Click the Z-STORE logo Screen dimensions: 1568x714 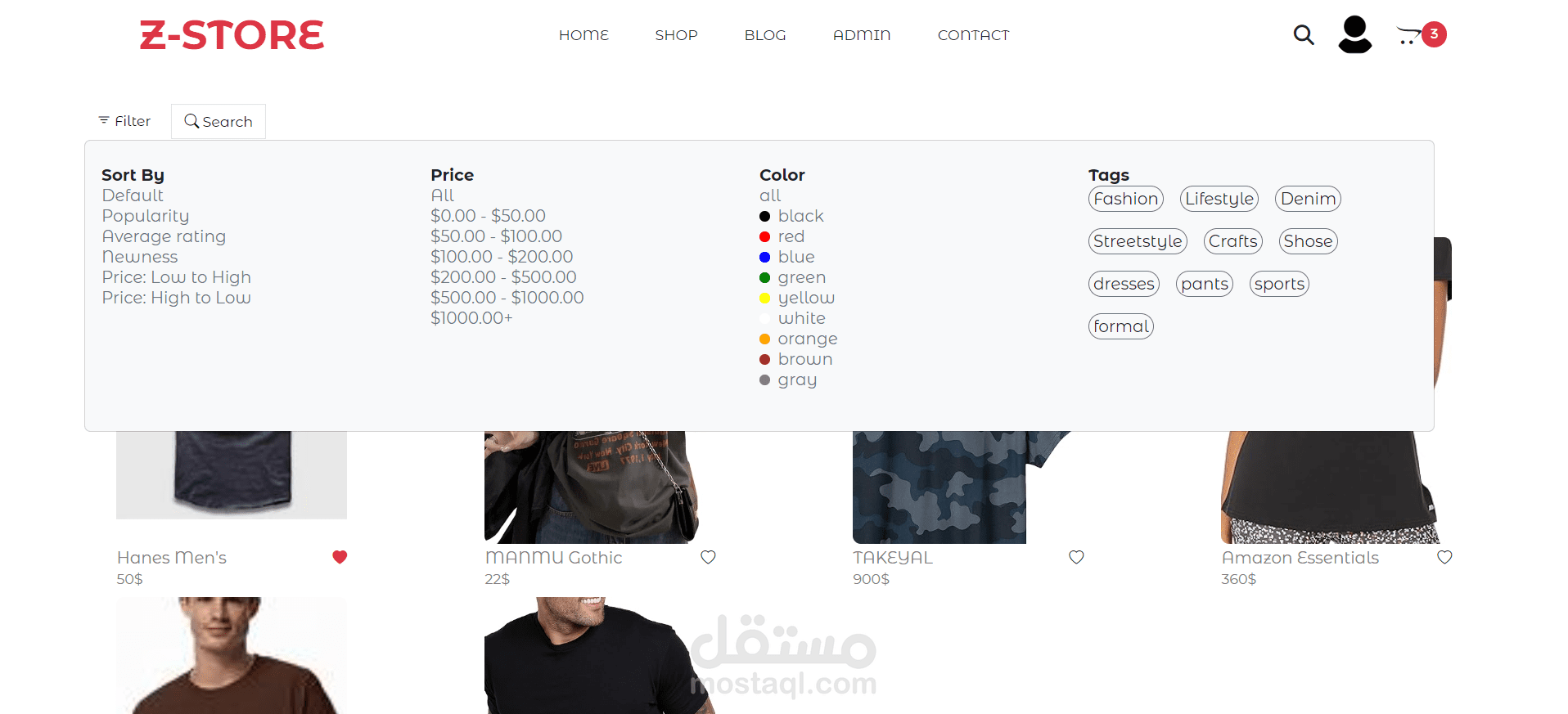(232, 35)
